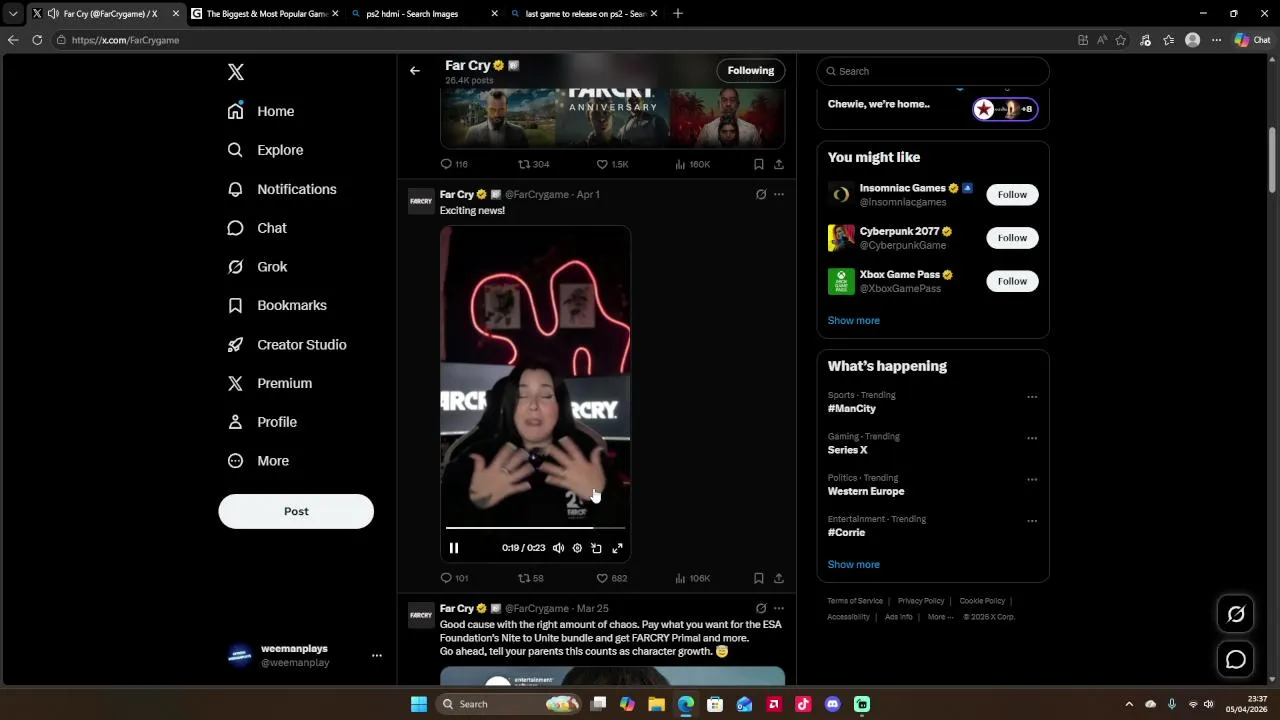1280x720 pixels.
Task: Reply icon on the anniversary post with 116 replies
Action: [454, 164]
